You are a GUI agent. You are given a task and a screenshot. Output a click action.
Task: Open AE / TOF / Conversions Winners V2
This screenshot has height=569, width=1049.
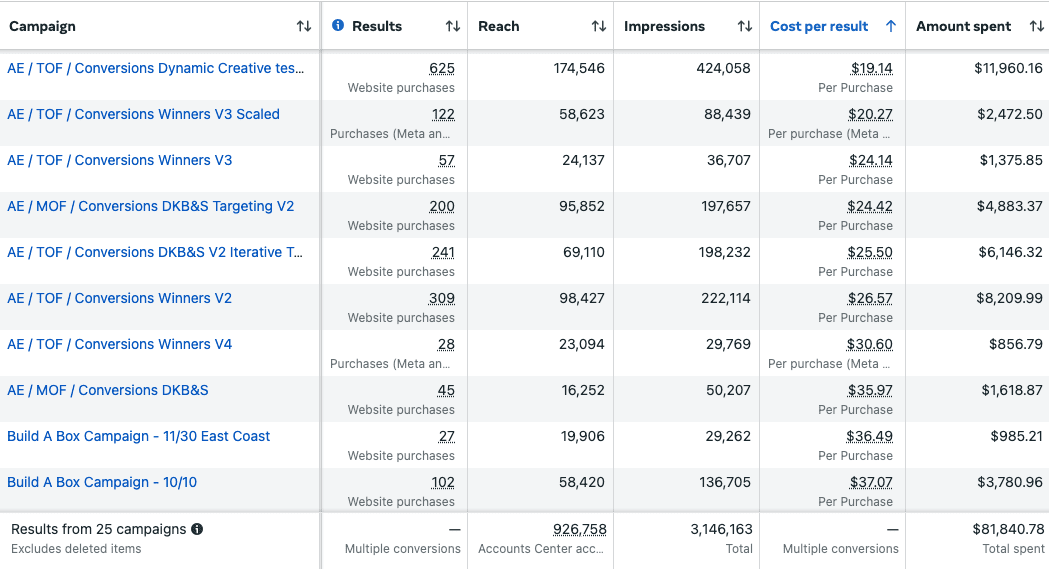(120, 298)
